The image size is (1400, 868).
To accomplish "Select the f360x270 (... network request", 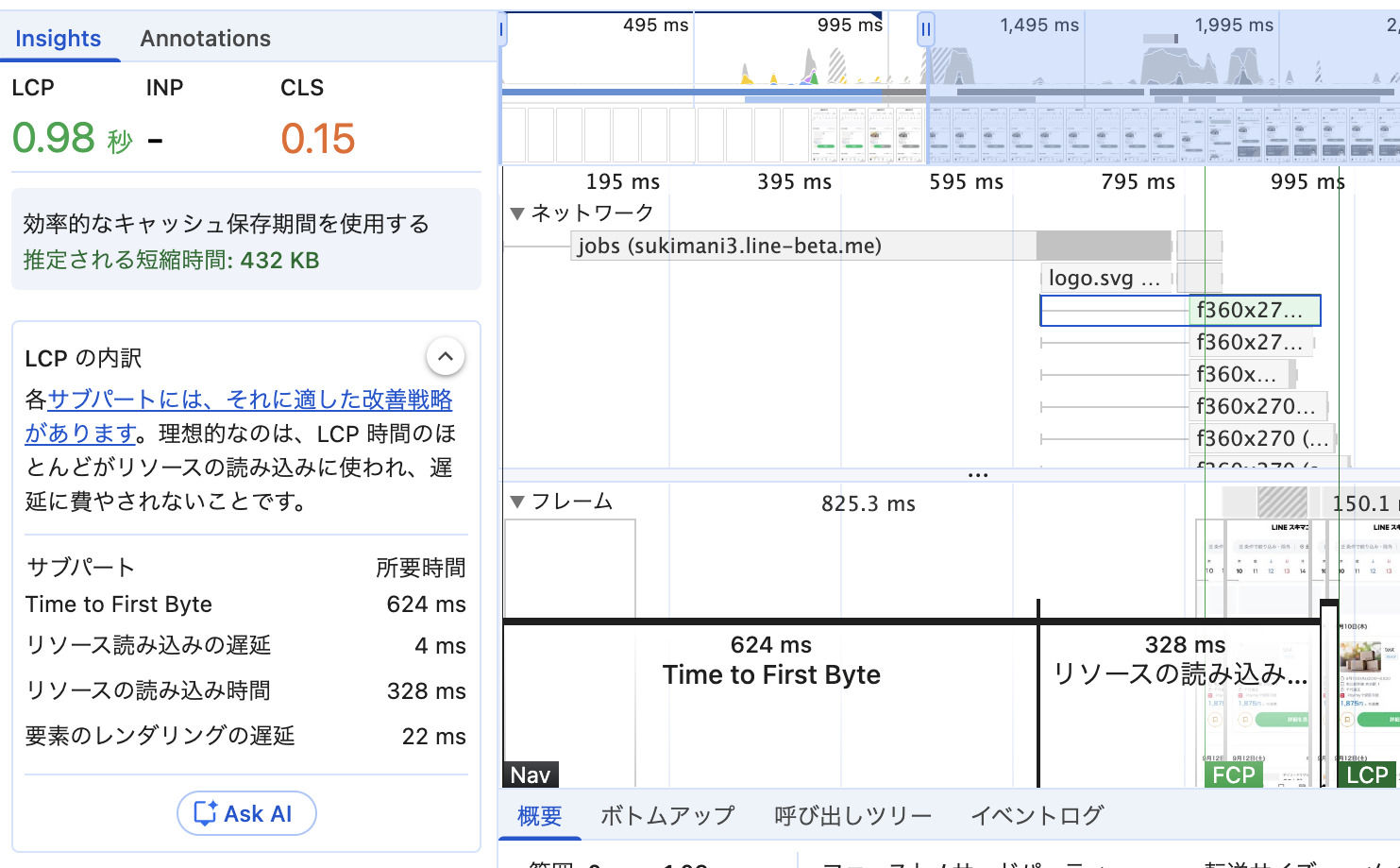I will pos(1261,438).
